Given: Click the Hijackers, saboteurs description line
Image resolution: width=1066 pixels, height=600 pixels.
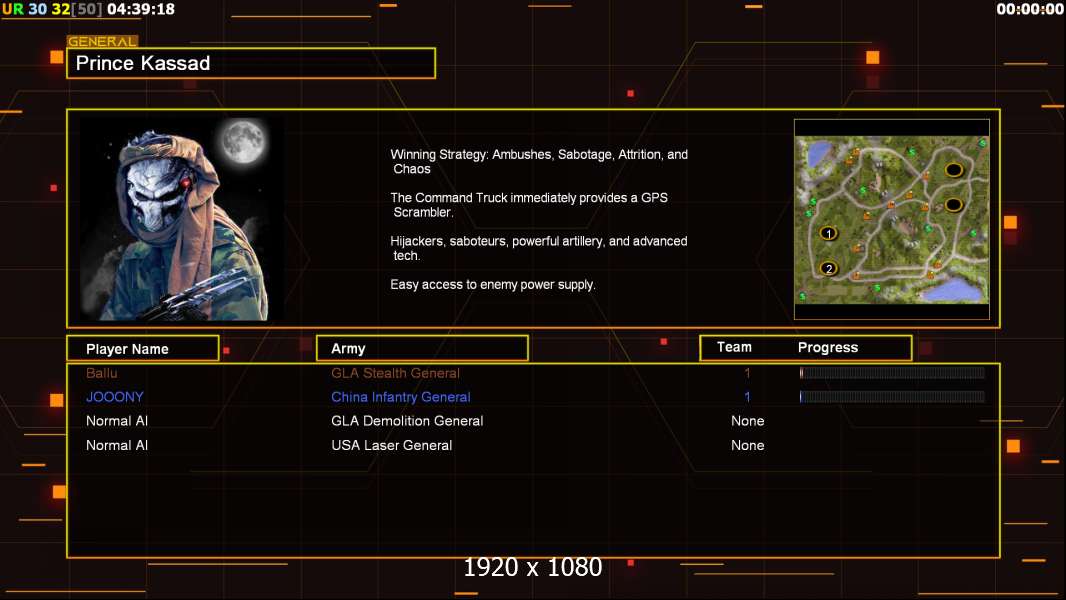Looking at the screenshot, I should pyautogui.click(x=538, y=248).
